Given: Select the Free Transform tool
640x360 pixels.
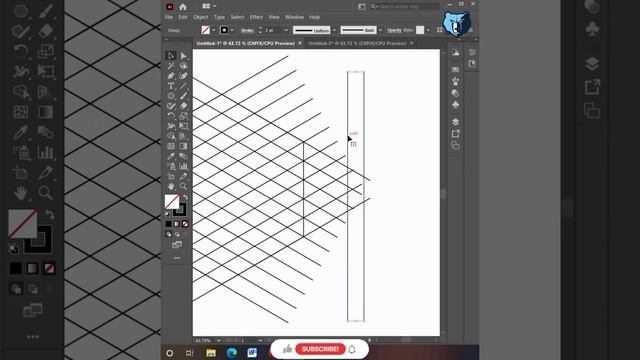Looking at the screenshot, I should click(x=183, y=126).
